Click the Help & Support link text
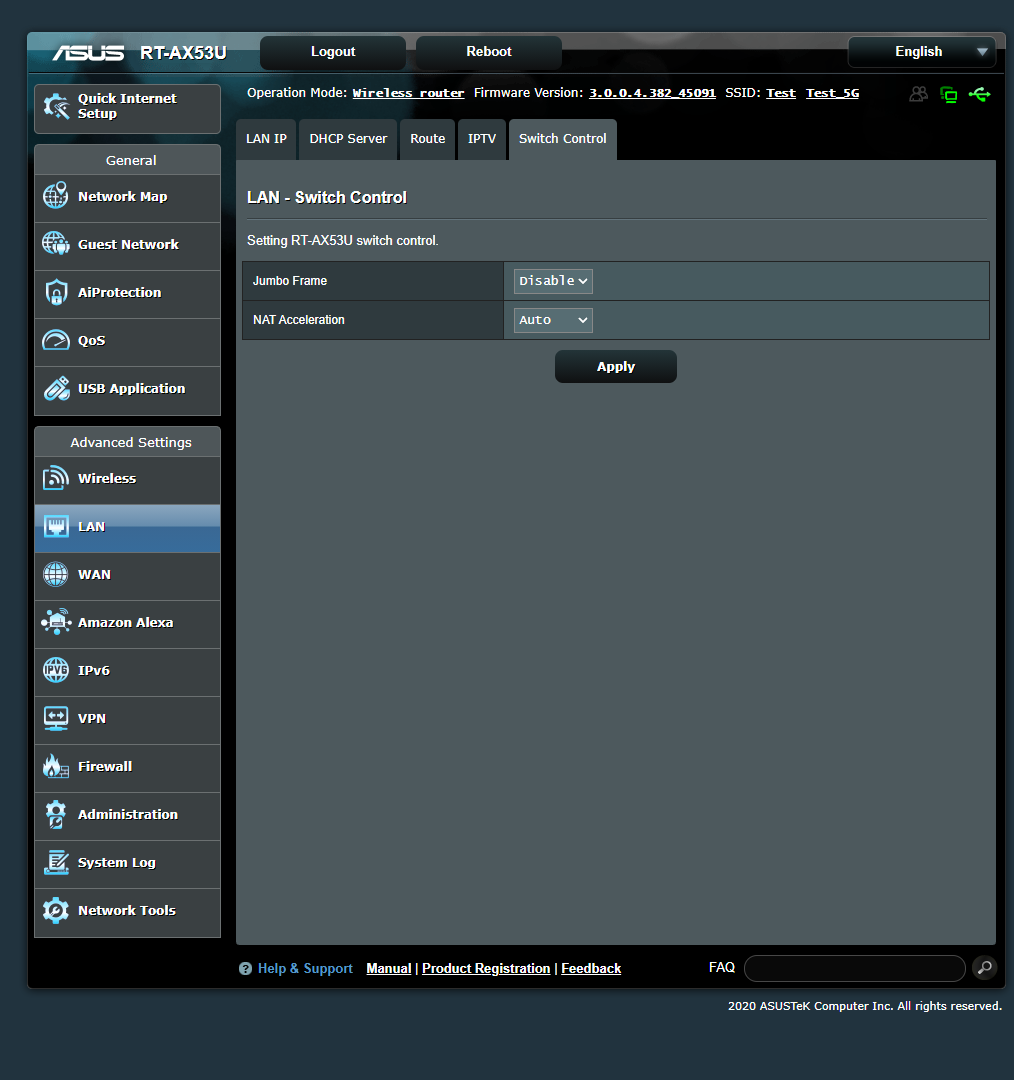The height and width of the screenshot is (1080, 1014). (x=305, y=968)
